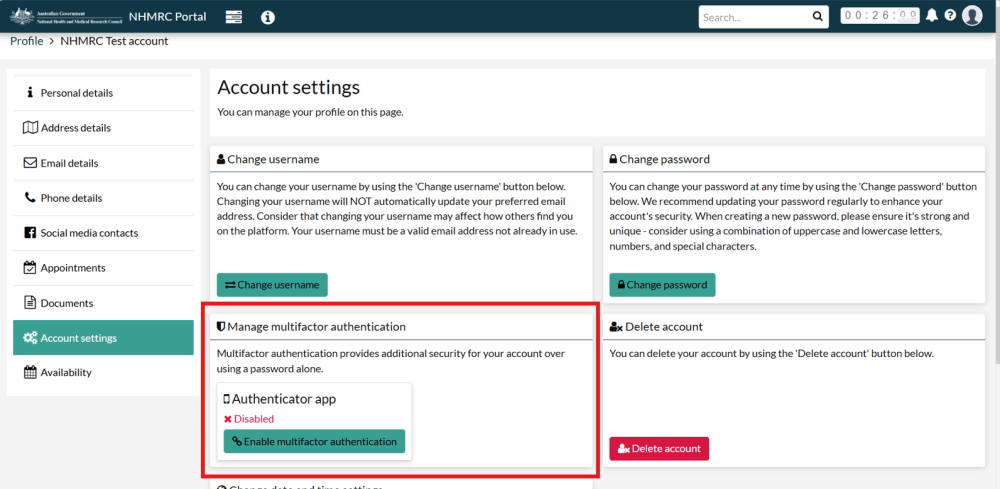
Task: Open Address details in sidebar
Action: (x=103, y=128)
